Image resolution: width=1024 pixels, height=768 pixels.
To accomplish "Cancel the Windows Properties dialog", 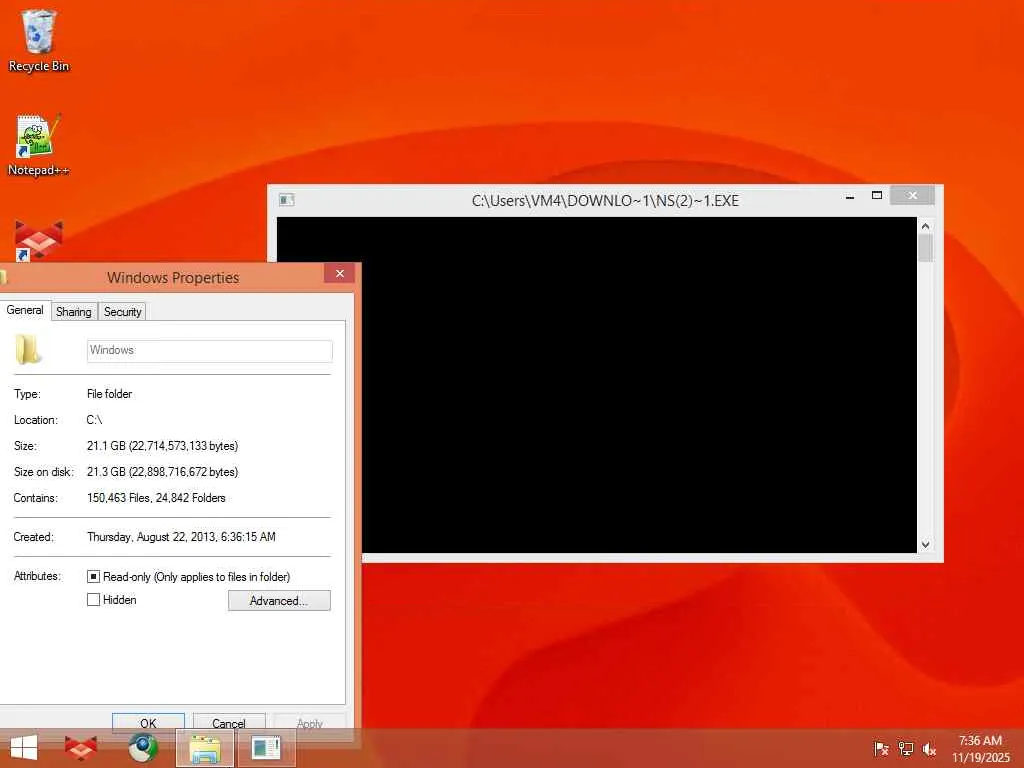I will 229,722.
